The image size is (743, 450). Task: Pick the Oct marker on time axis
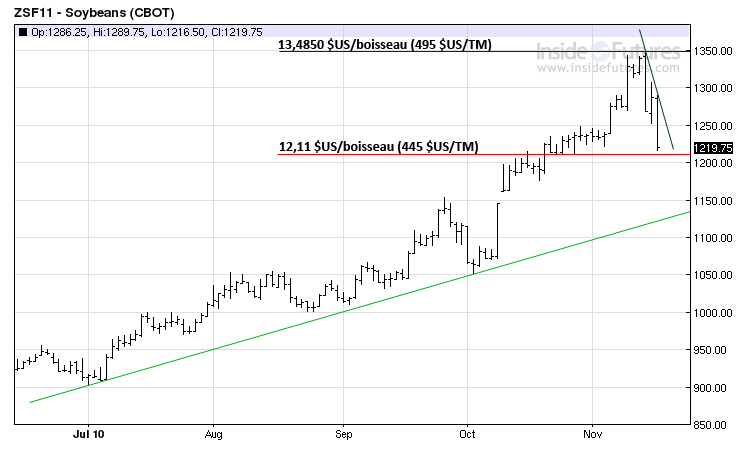466,436
